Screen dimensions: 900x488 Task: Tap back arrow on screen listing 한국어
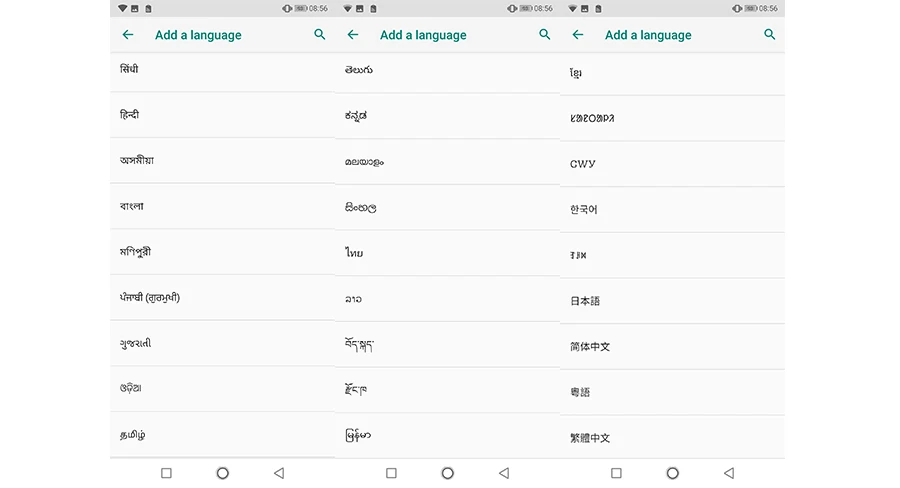[578, 35]
